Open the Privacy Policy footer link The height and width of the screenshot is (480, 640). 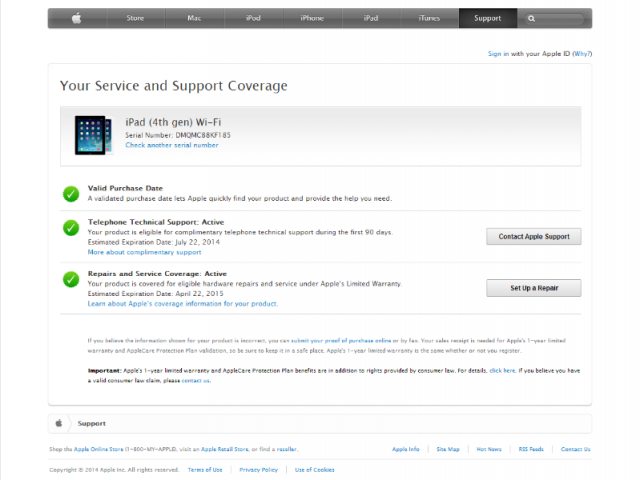click(x=258, y=468)
